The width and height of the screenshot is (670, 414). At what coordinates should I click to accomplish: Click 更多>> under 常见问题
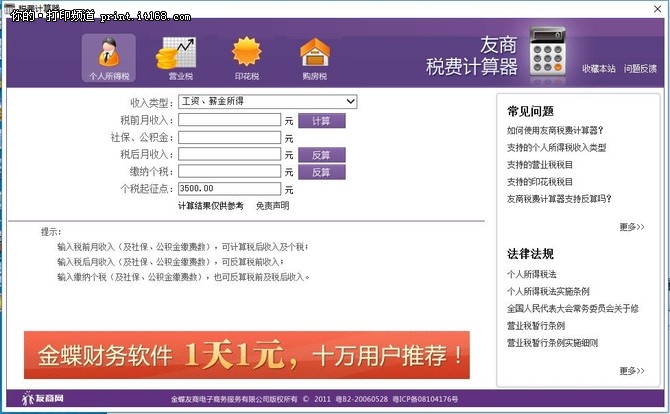coord(632,227)
